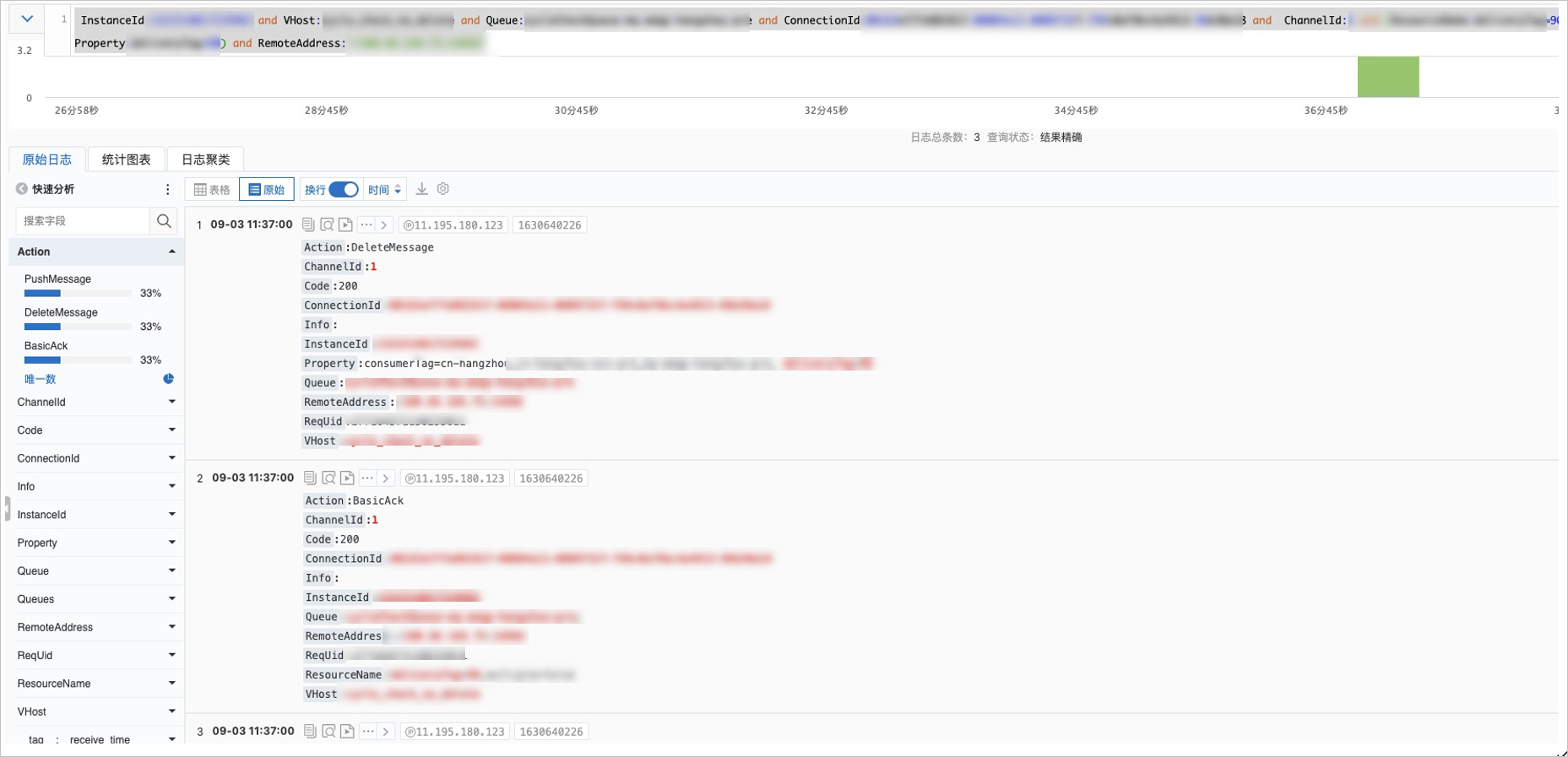Open context view for log entry 3
This screenshot has height=757, width=1568.
click(329, 731)
